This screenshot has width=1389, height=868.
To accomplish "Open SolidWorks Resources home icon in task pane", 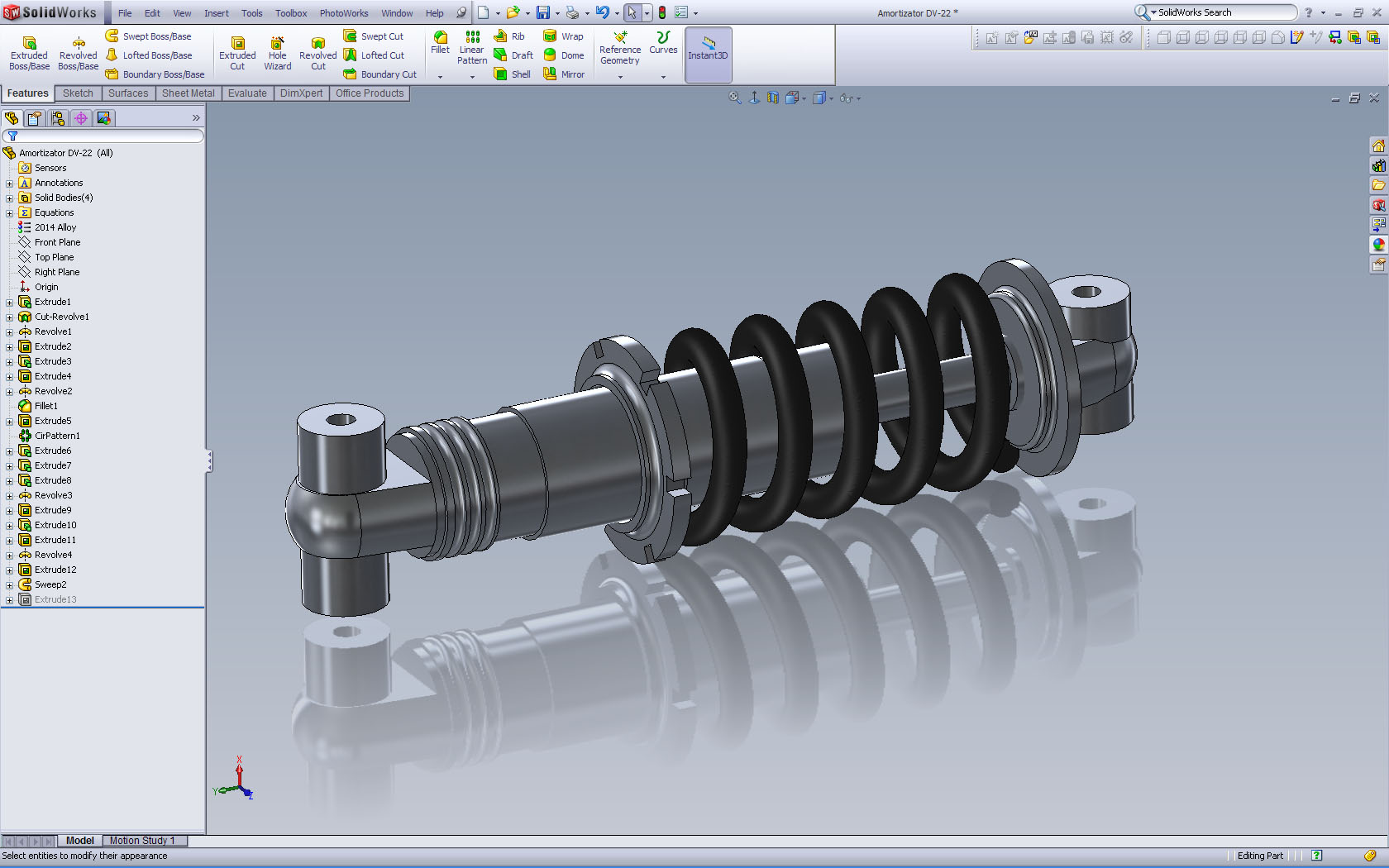I will click(1378, 145).
